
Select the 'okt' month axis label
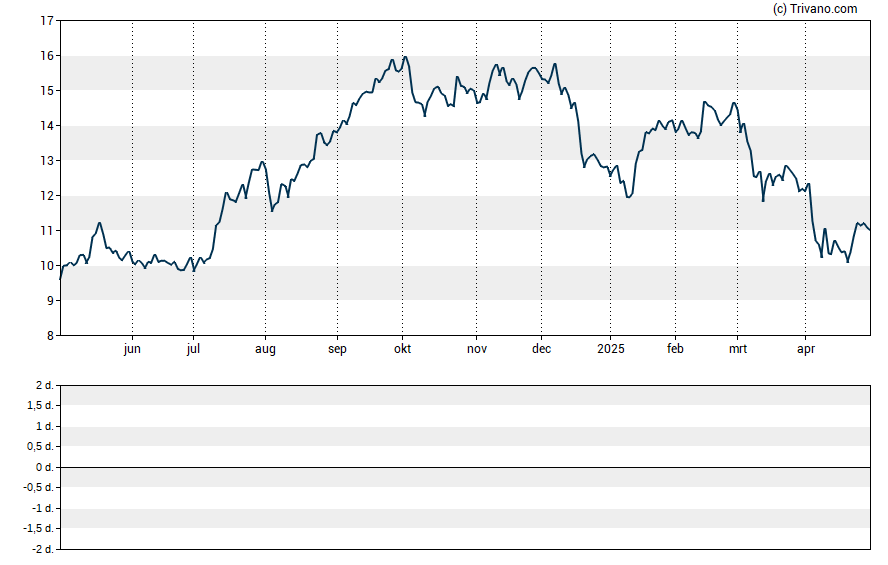pyautogui.click(x=403, y=349)
